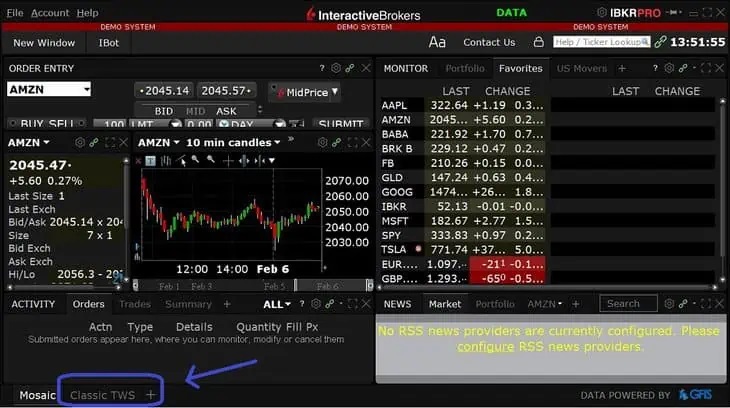Switch to Classic TWS workspace tab
The image size is (730, 408).
point(102,395)
